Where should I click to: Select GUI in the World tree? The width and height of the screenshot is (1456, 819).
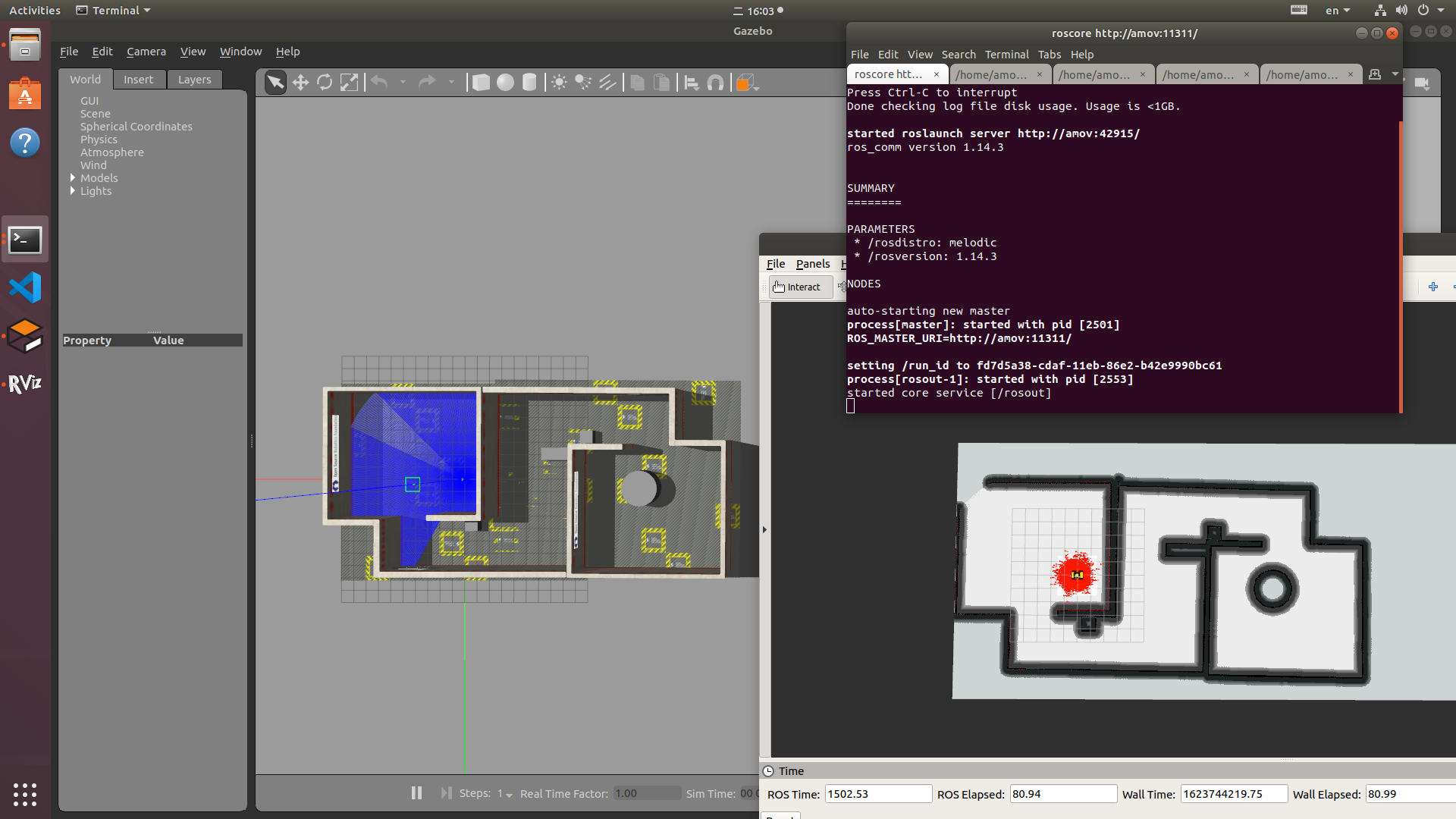pyautogui.click(x=89, y=101)
